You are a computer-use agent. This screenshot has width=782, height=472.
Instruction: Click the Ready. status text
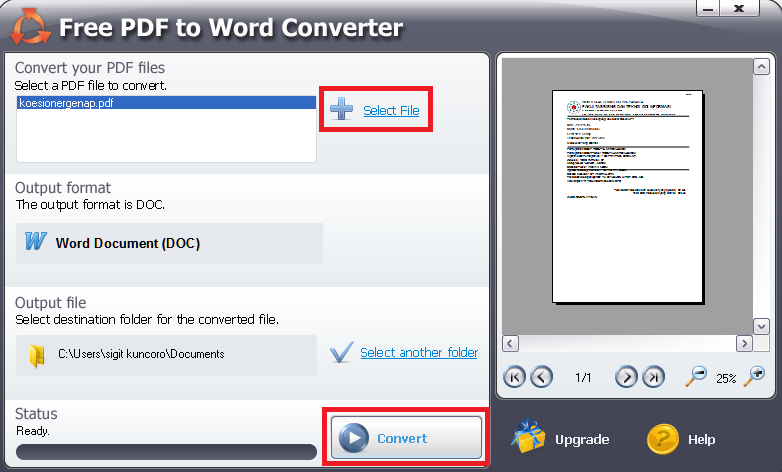pyautogui.click(x=32, y=431)
